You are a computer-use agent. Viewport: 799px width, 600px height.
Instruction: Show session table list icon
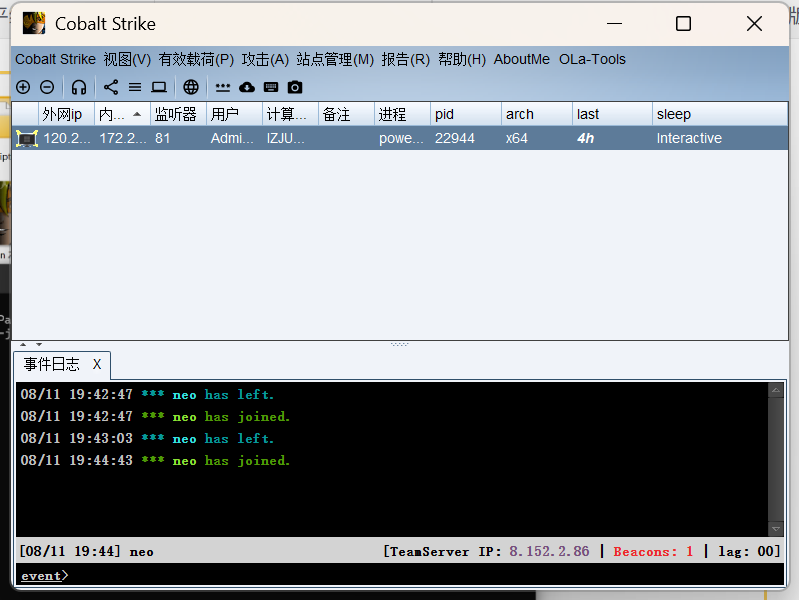point(135,87)
